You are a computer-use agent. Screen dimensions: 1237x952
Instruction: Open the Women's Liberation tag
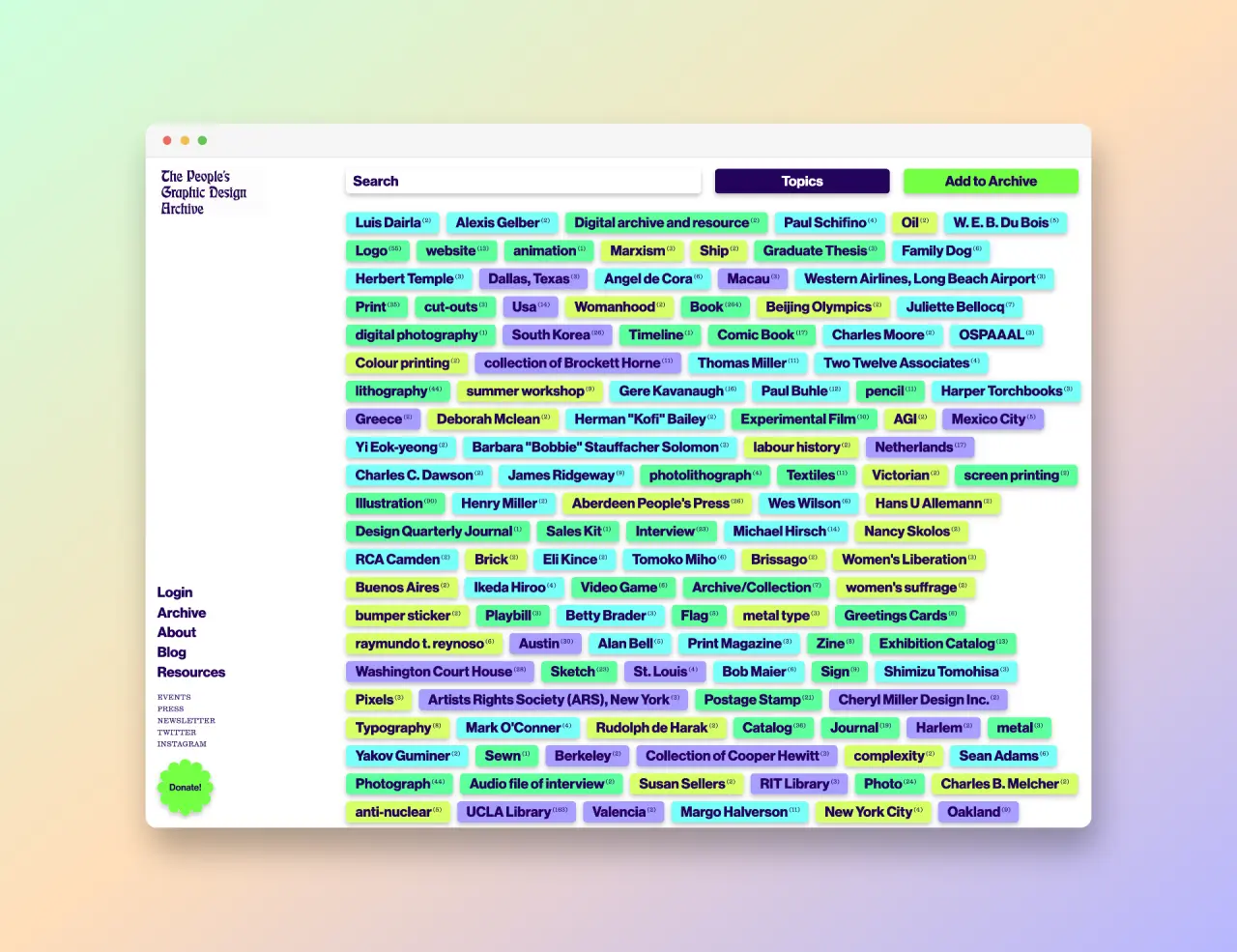tap(908, 559)
